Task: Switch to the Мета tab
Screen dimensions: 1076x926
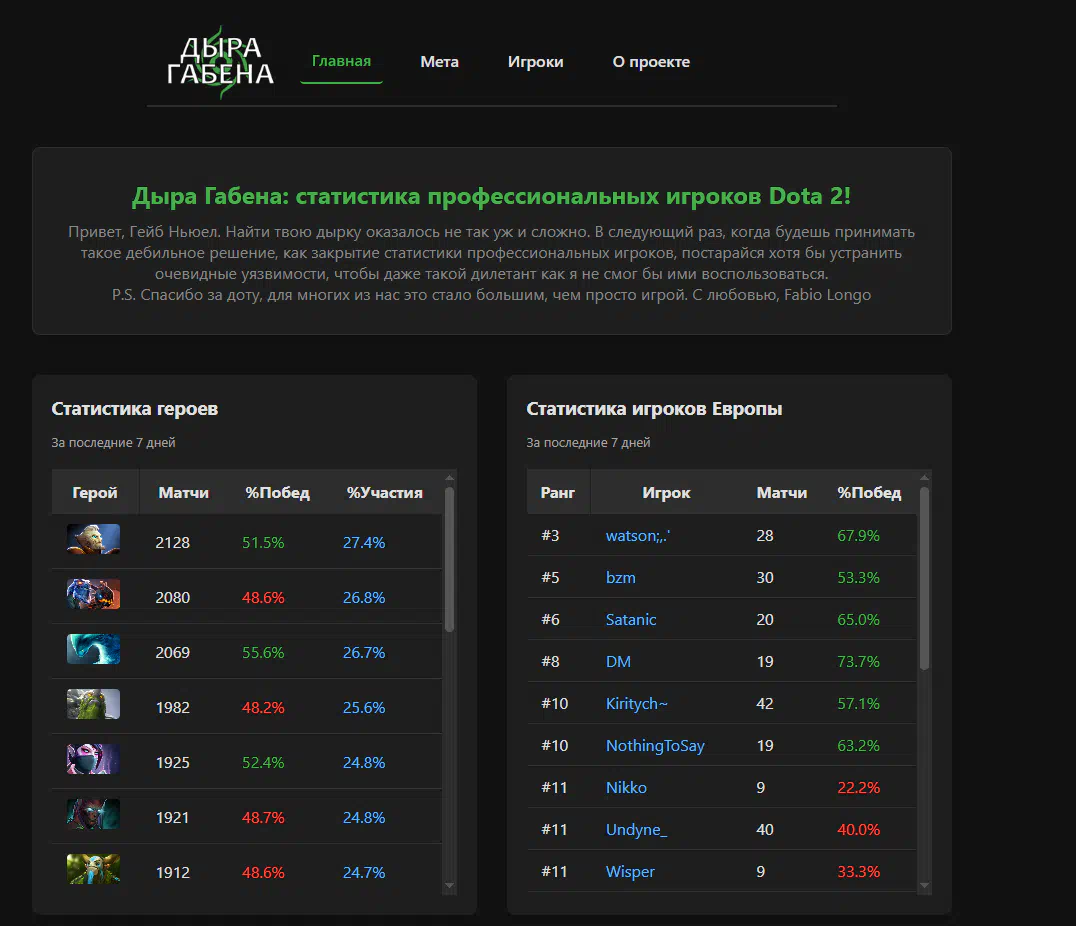Action: click(439, 62)
